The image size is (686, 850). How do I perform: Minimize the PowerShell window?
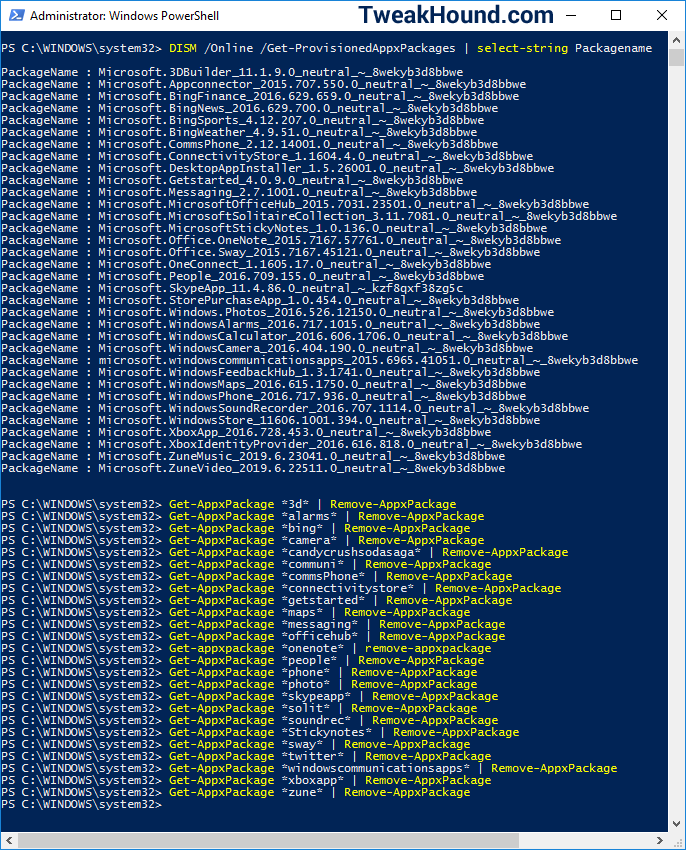[571, 15]
